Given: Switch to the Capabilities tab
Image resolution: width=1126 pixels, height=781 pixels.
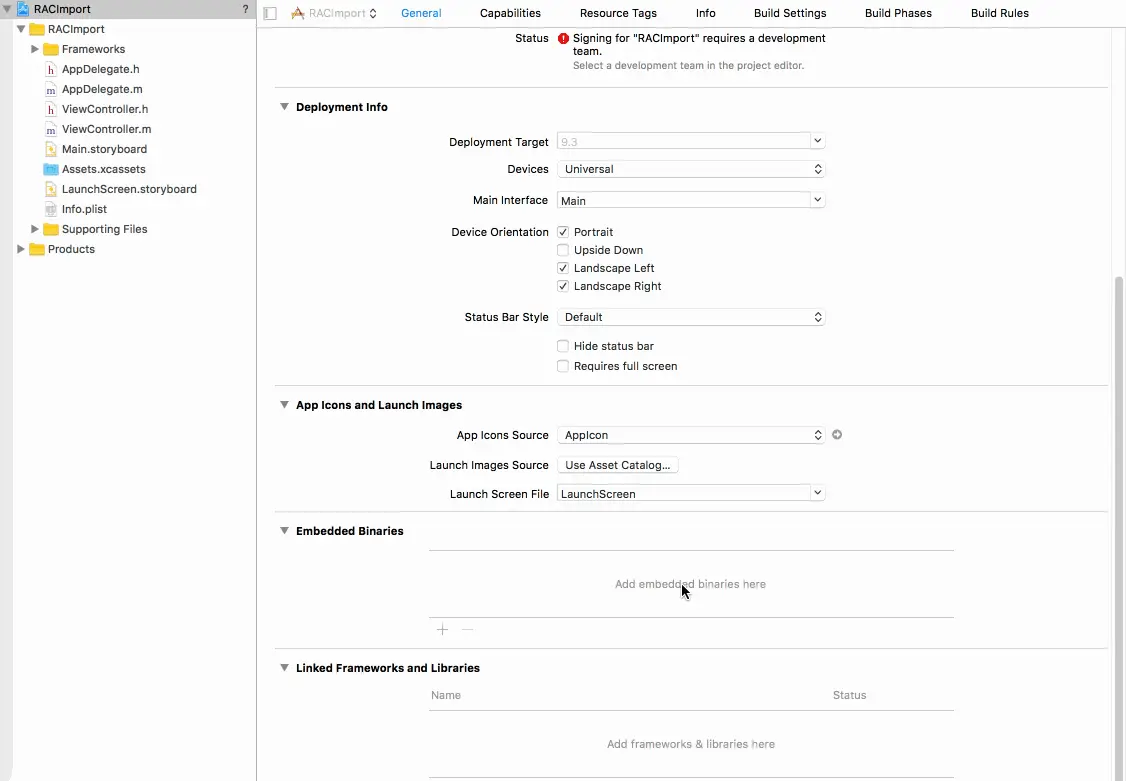Looking at the screenshot, I should click(511, 14).
